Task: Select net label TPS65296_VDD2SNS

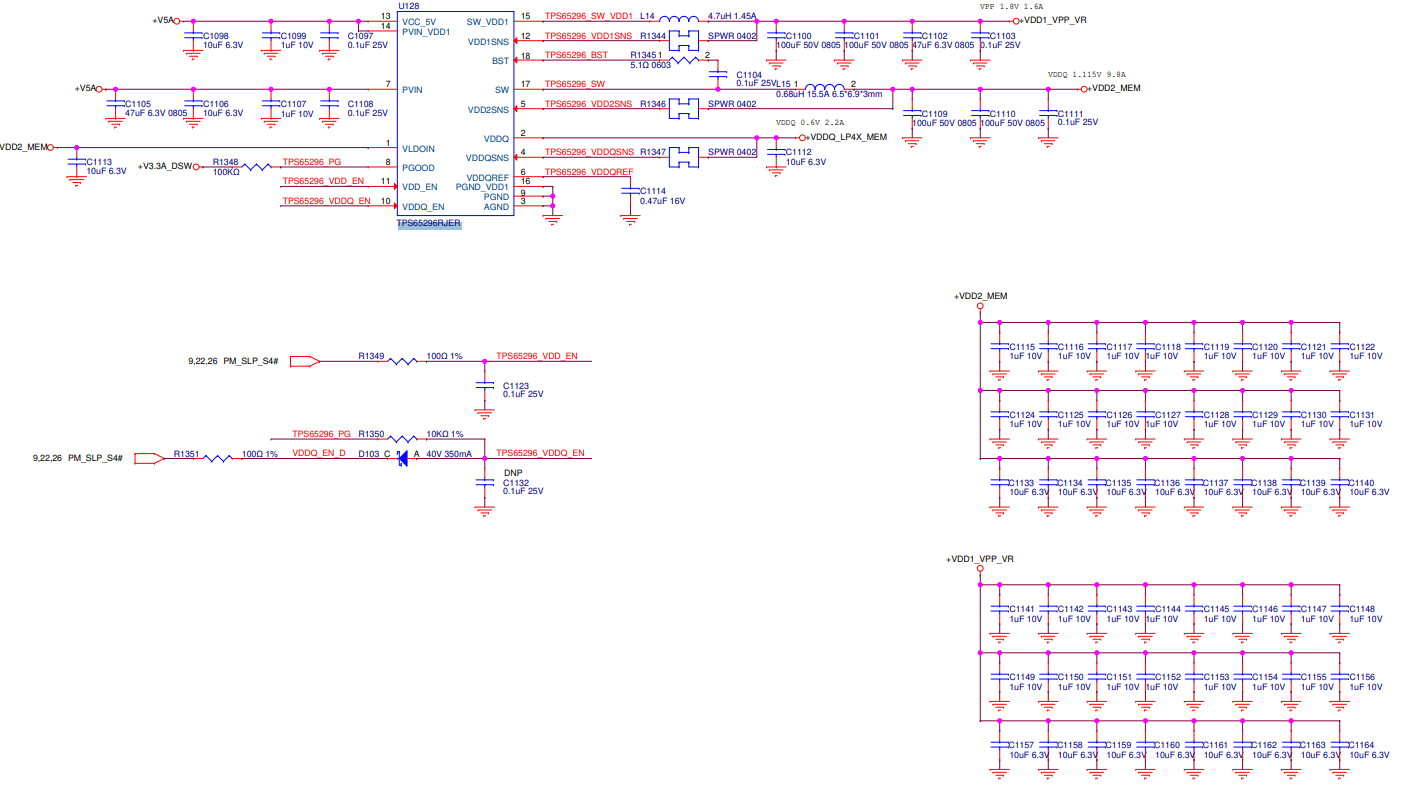Action: (588, 104)
